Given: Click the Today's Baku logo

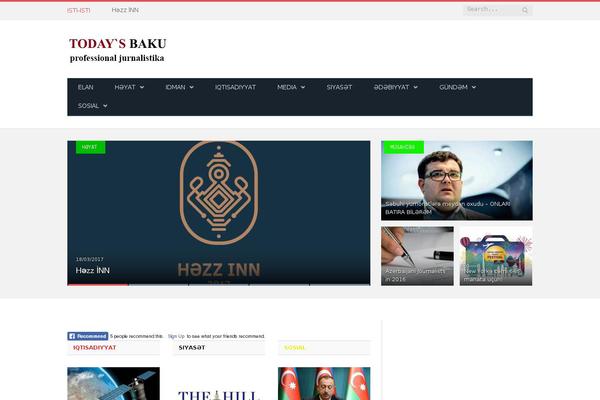Looking at the screenshot, I should click(x=117, y=50).
